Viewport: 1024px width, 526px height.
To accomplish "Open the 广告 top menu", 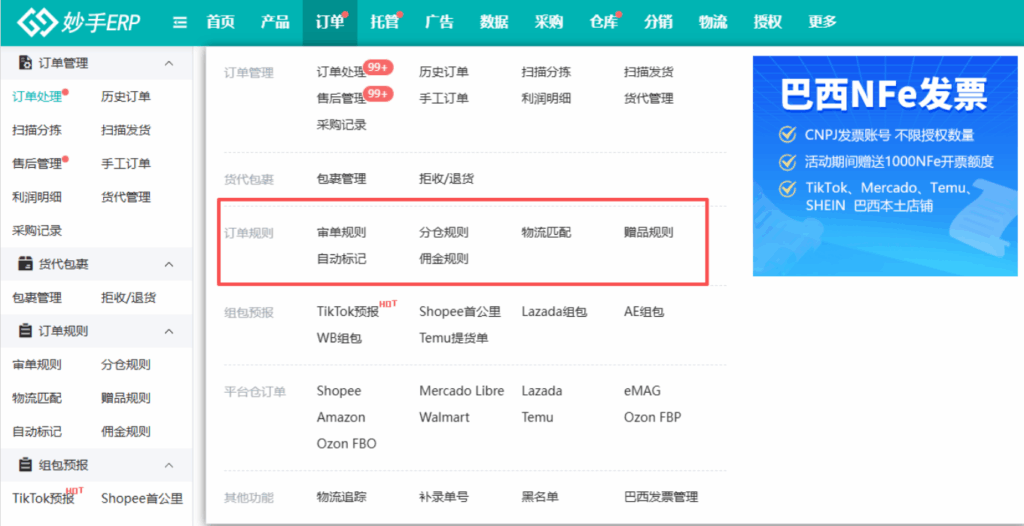I will coord(439,22).
